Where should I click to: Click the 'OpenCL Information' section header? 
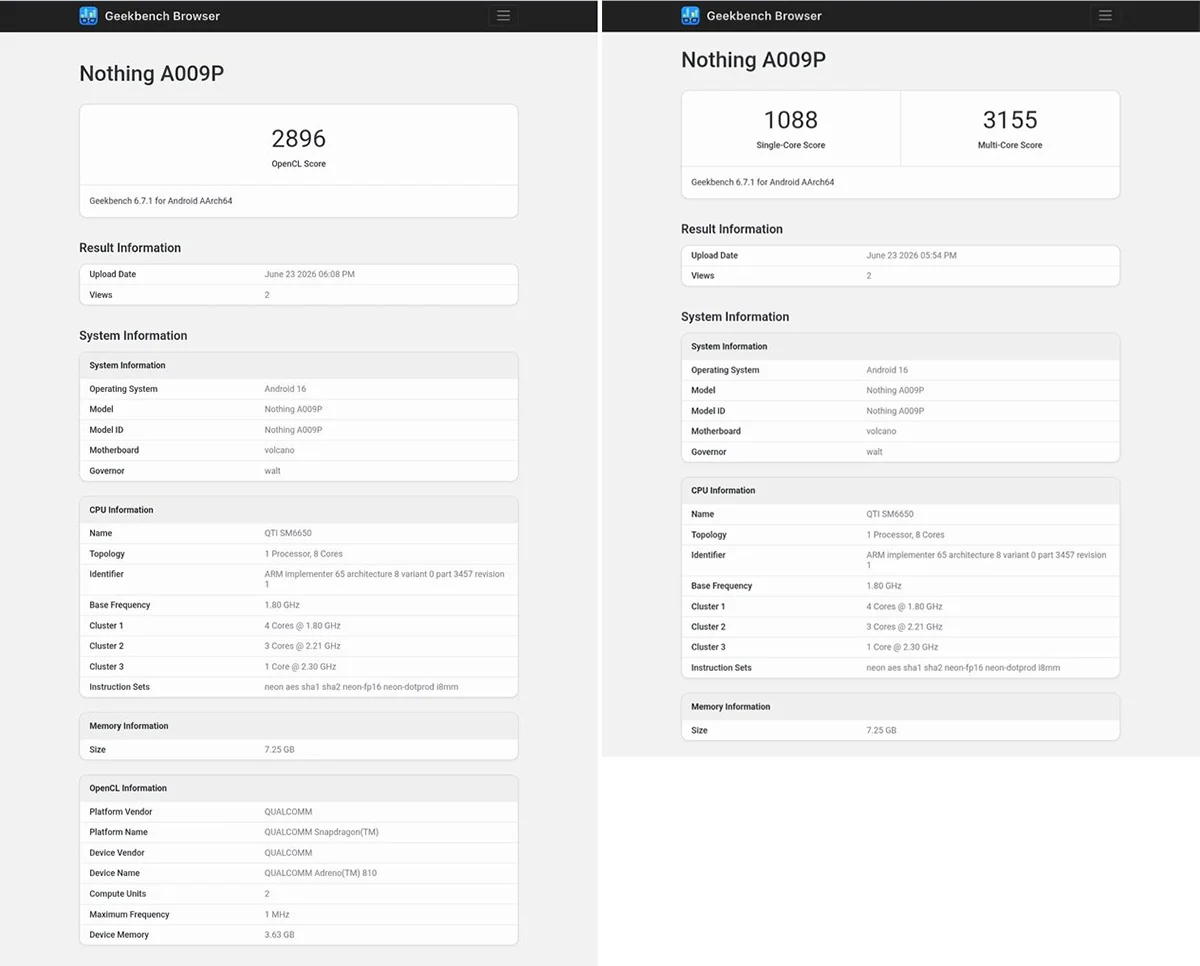pyautogui.click(x=128, y=788)
